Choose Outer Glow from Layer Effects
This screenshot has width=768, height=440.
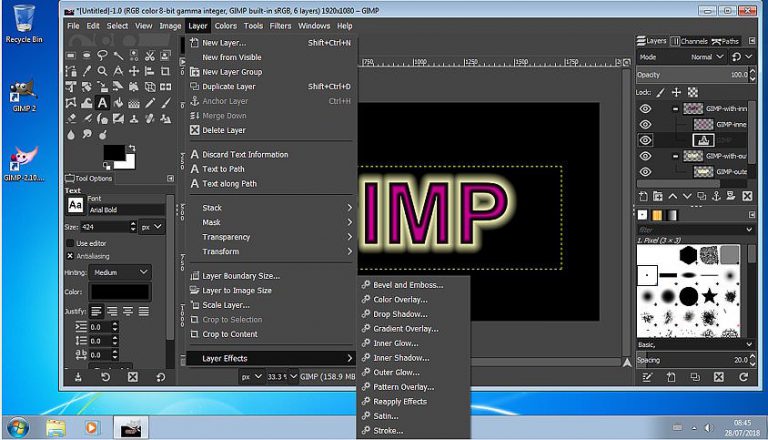click(x=396, y=372)
